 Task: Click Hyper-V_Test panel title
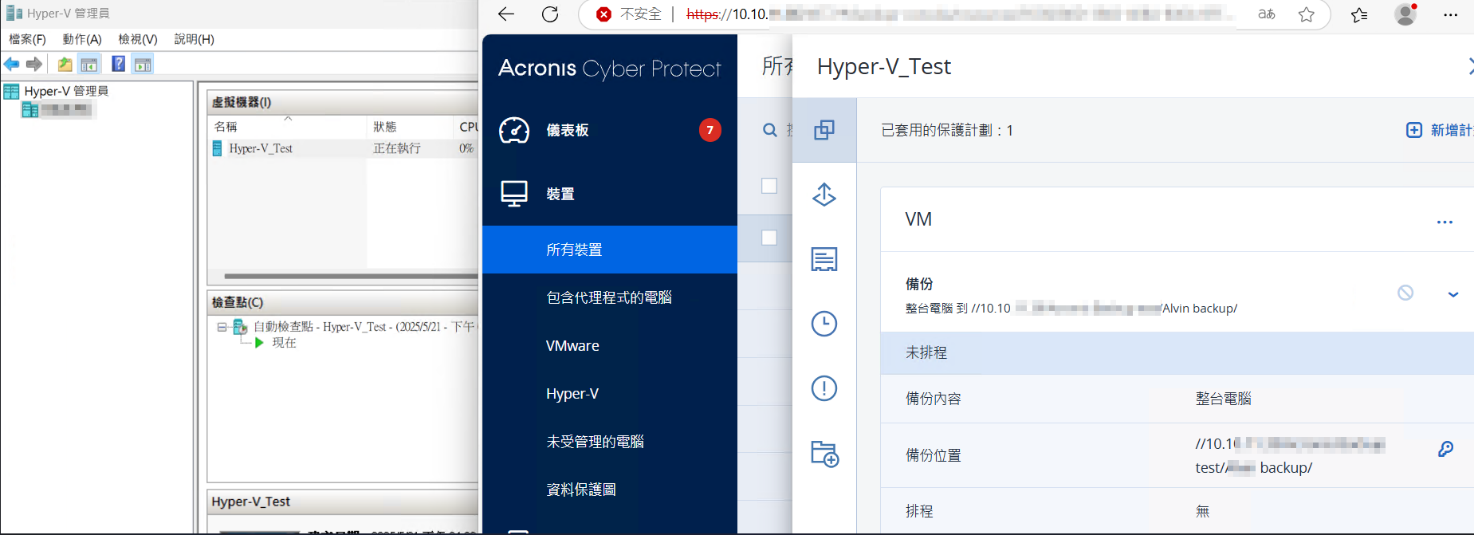884,67
